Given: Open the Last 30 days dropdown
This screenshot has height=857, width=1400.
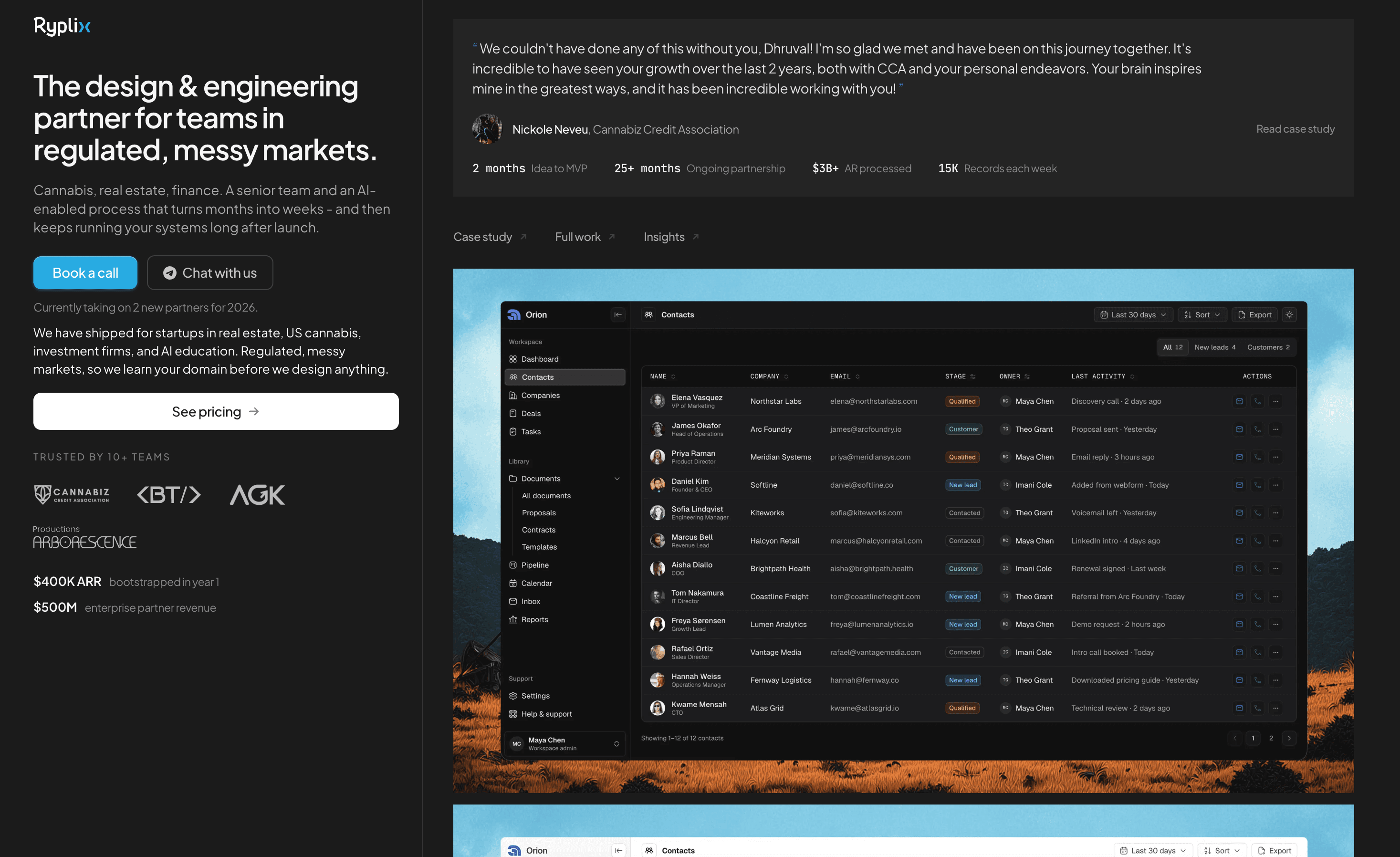Looking at the screenshot, I should tap(1133, 315).
